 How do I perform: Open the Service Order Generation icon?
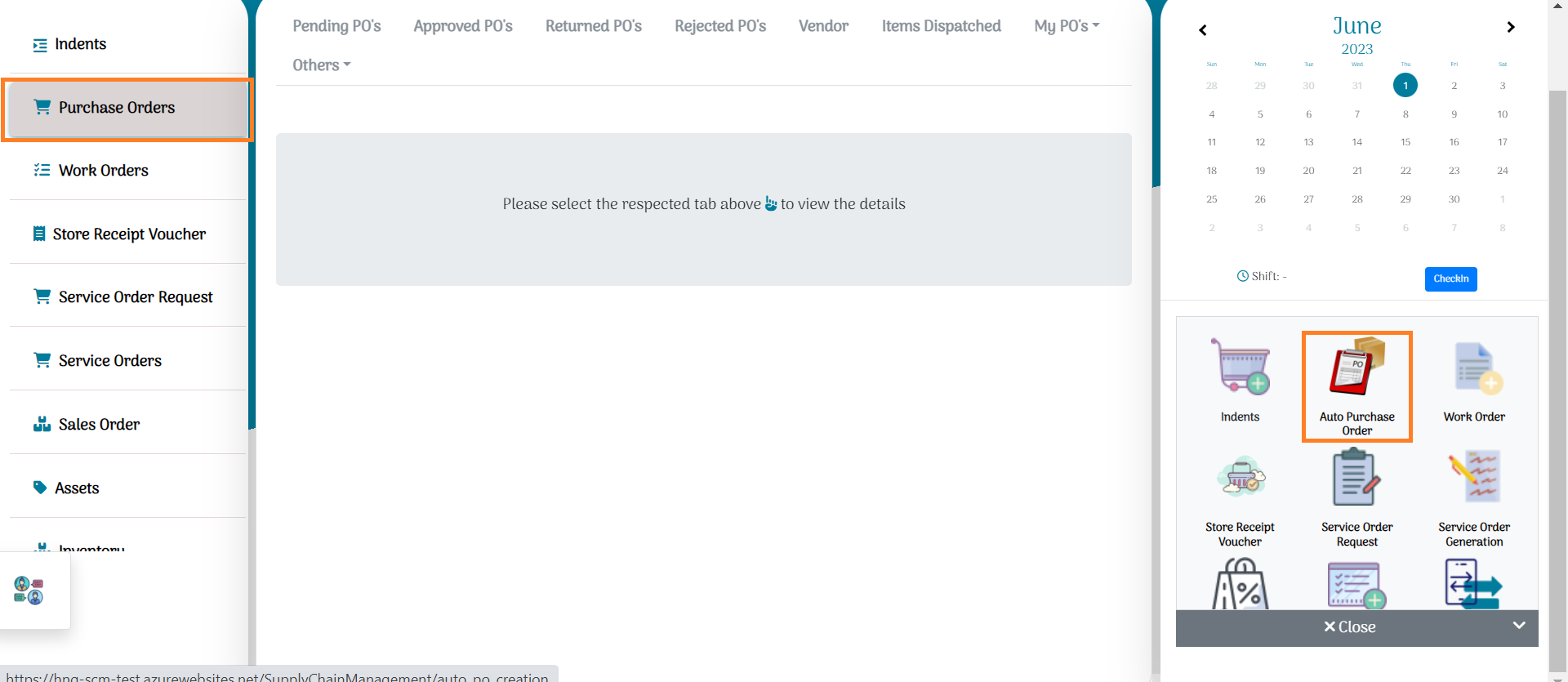pos(1474,477)
